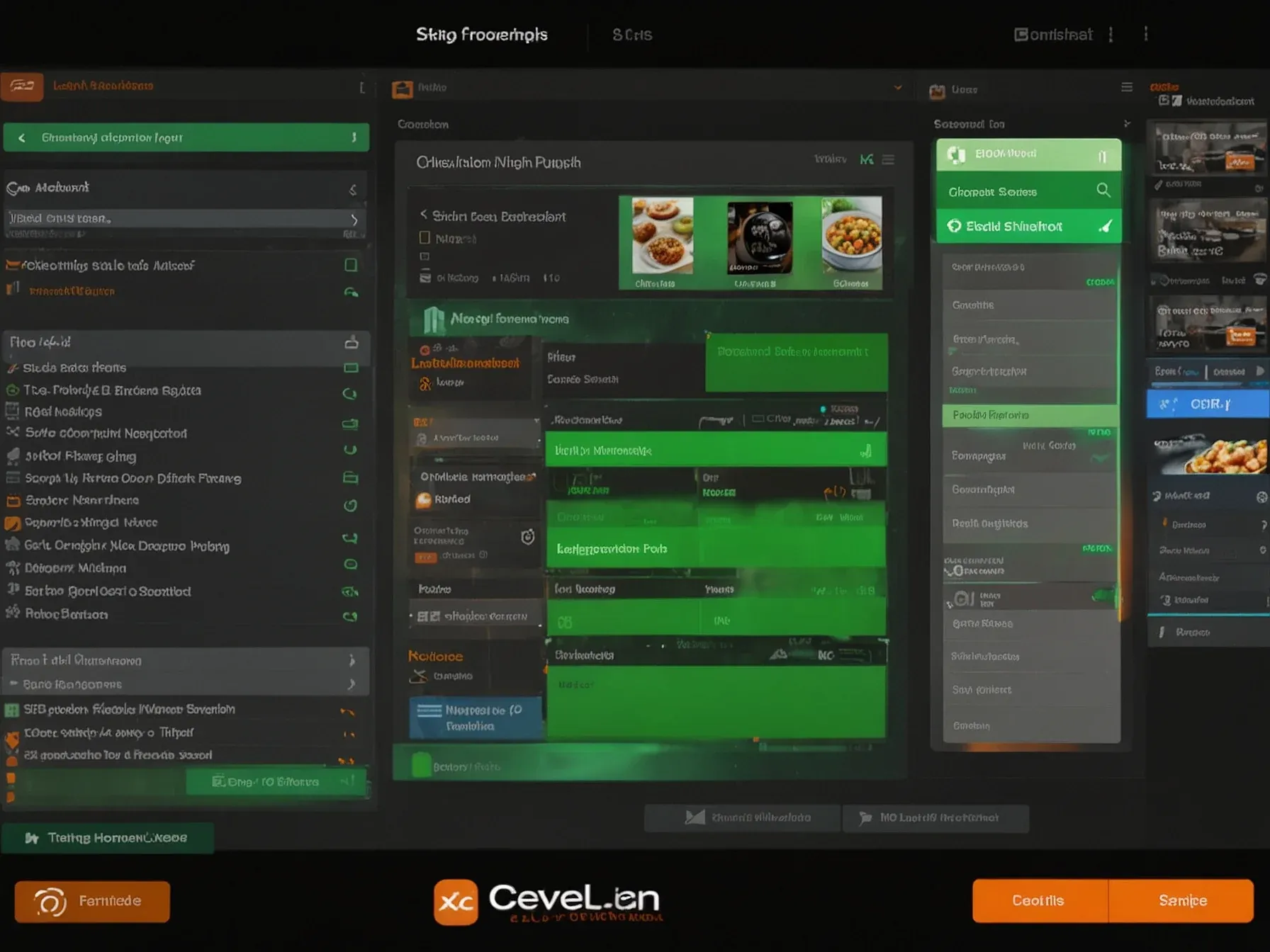
Task: Click the pause icon on top green bar
Action: [1102, 157]
